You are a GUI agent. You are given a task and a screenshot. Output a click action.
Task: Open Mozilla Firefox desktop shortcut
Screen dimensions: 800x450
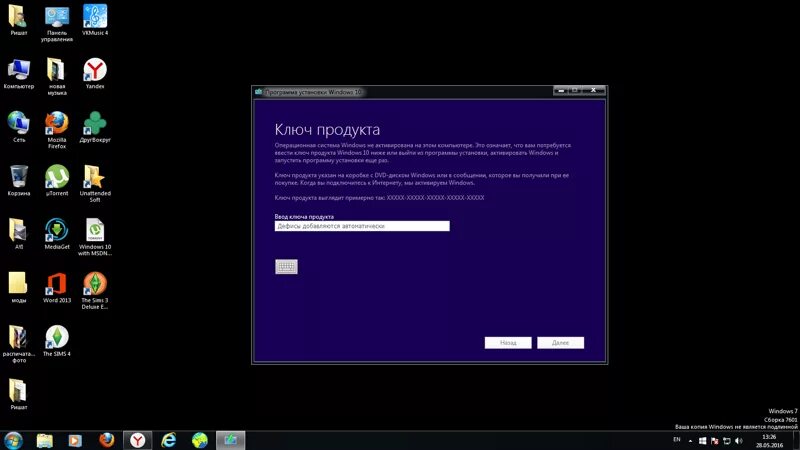point(57,130)
